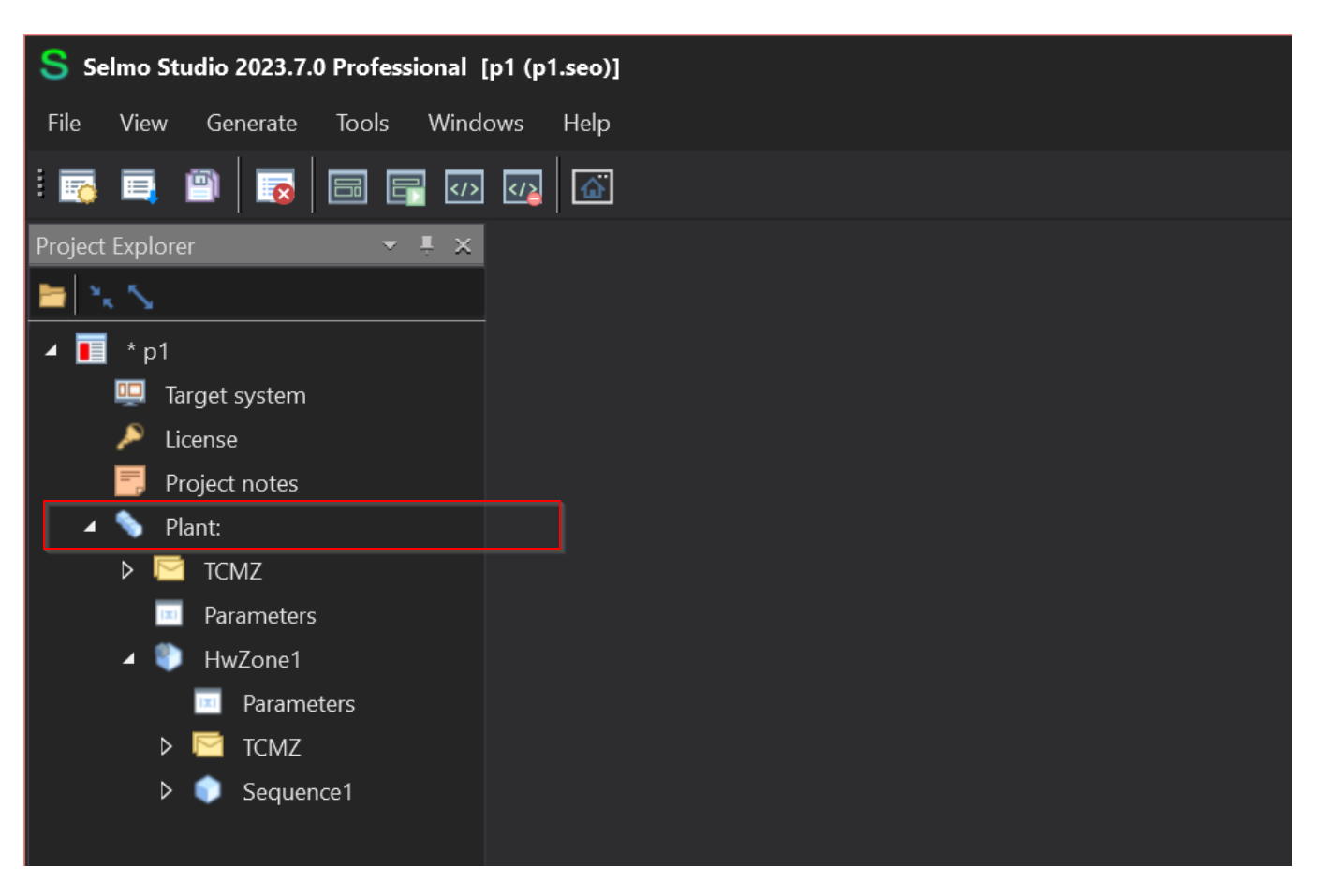Click the green Selmo S logo icon
Screen dimensions: 1327x896
click(54, 65)
